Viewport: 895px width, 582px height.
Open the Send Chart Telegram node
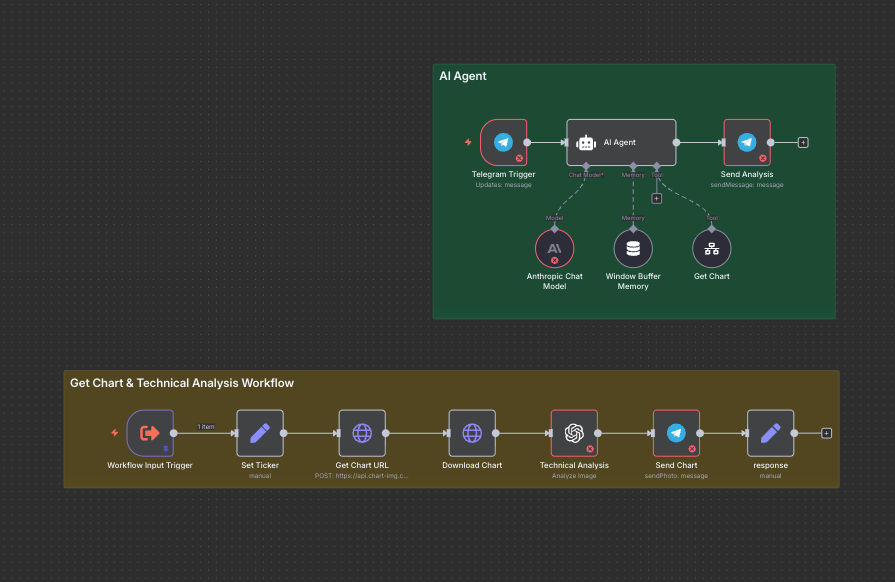coord(676,433)
